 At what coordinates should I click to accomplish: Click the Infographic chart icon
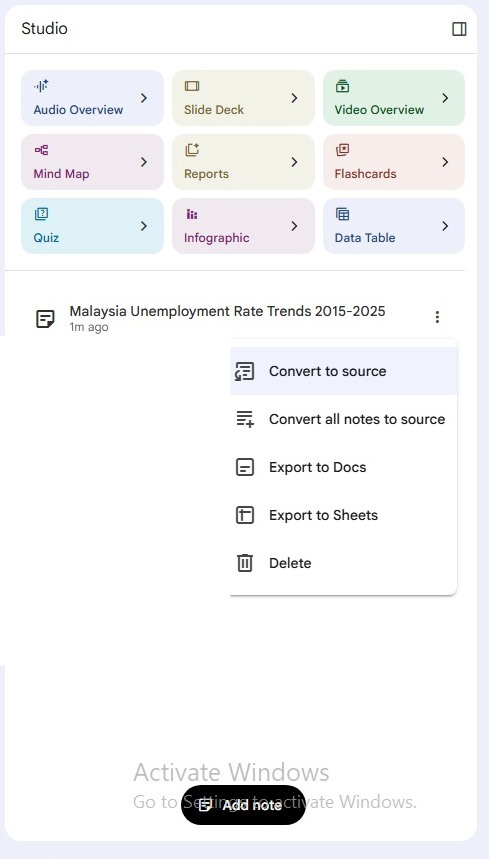click(x=192, y=214)
